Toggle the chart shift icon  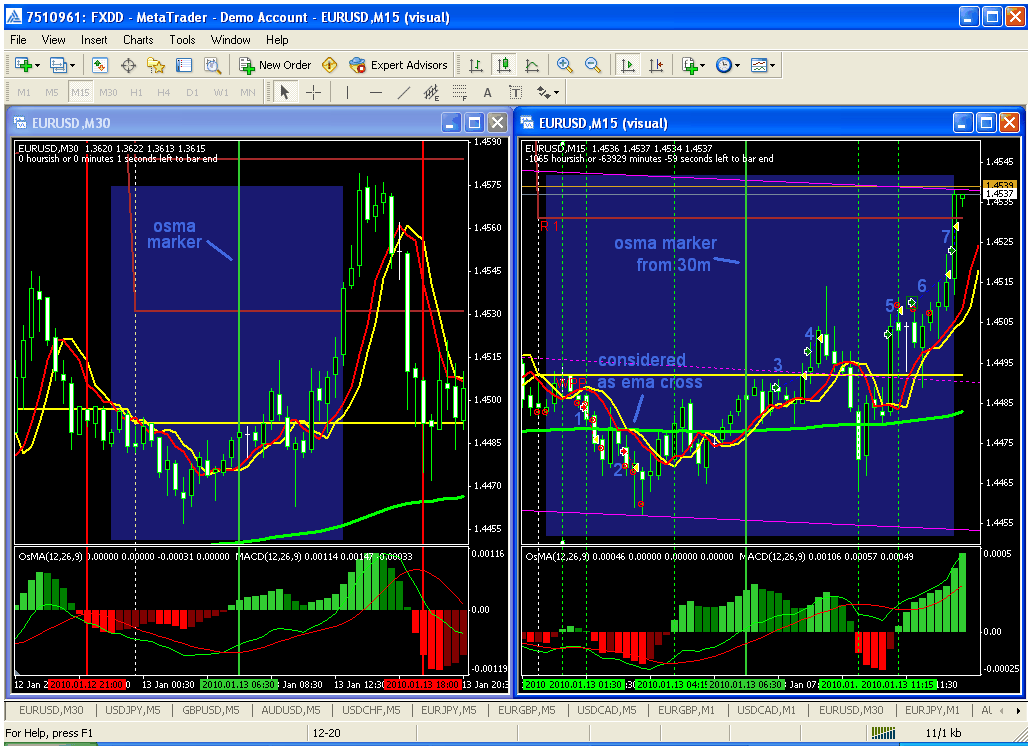[x=656, y=65]
